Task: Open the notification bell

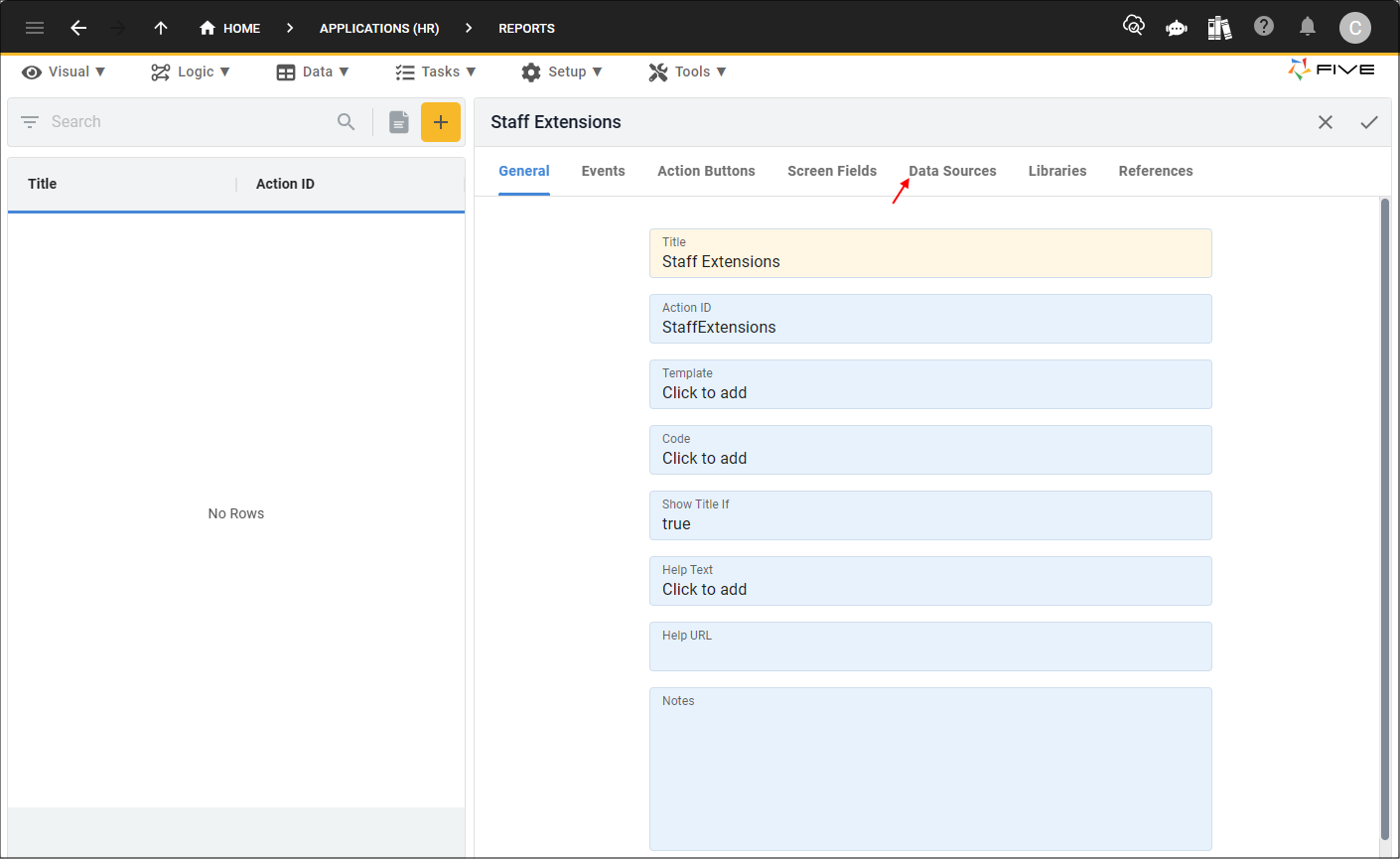Action: pos(1307,27)
